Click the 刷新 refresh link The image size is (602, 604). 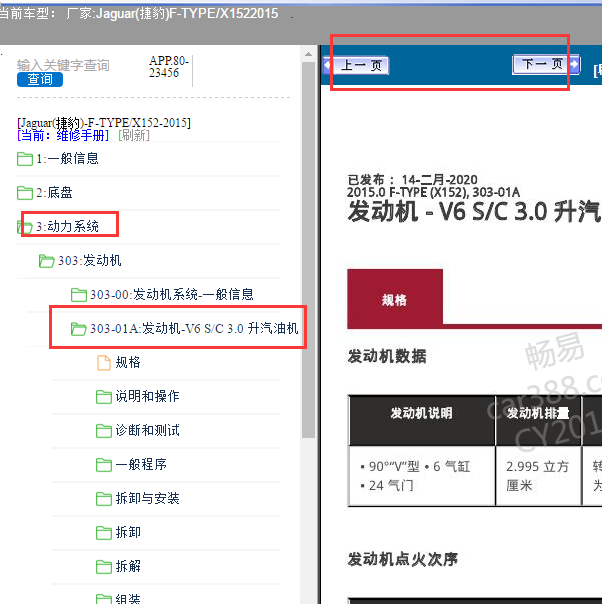134,135
